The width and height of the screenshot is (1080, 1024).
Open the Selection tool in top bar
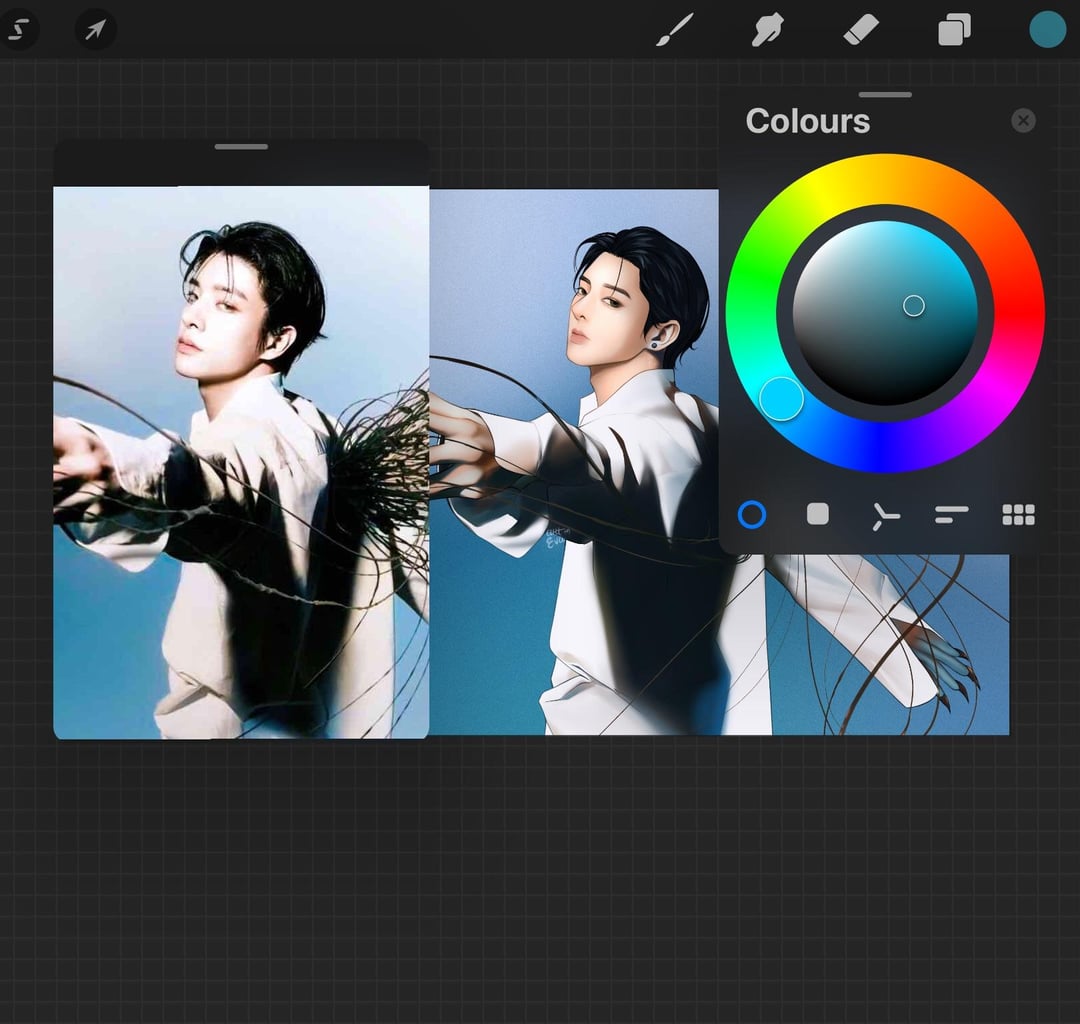coord(19,29)
